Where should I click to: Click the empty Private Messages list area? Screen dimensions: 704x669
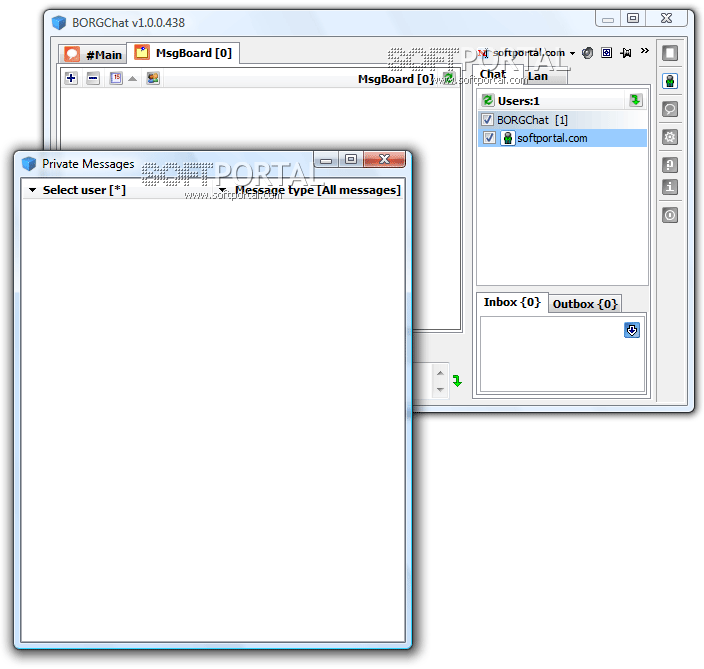[213, 420]
